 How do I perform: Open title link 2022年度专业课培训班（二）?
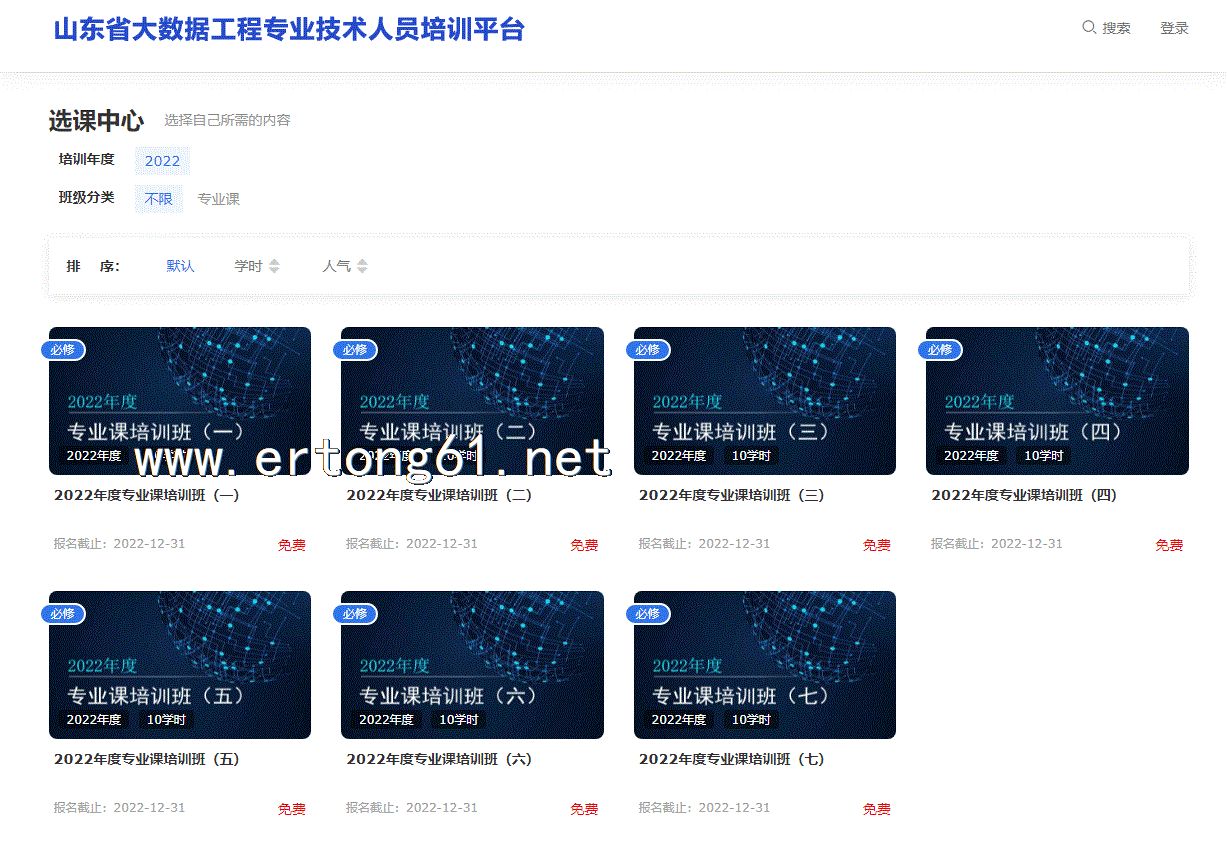(x=439, y=495)
